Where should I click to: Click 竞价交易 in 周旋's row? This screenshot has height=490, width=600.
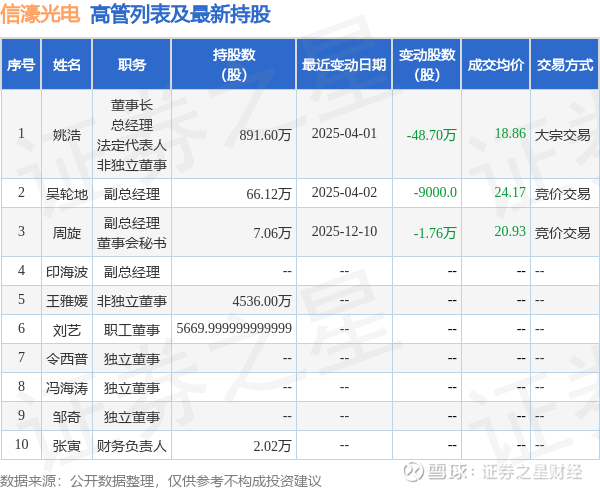(562, 233)
